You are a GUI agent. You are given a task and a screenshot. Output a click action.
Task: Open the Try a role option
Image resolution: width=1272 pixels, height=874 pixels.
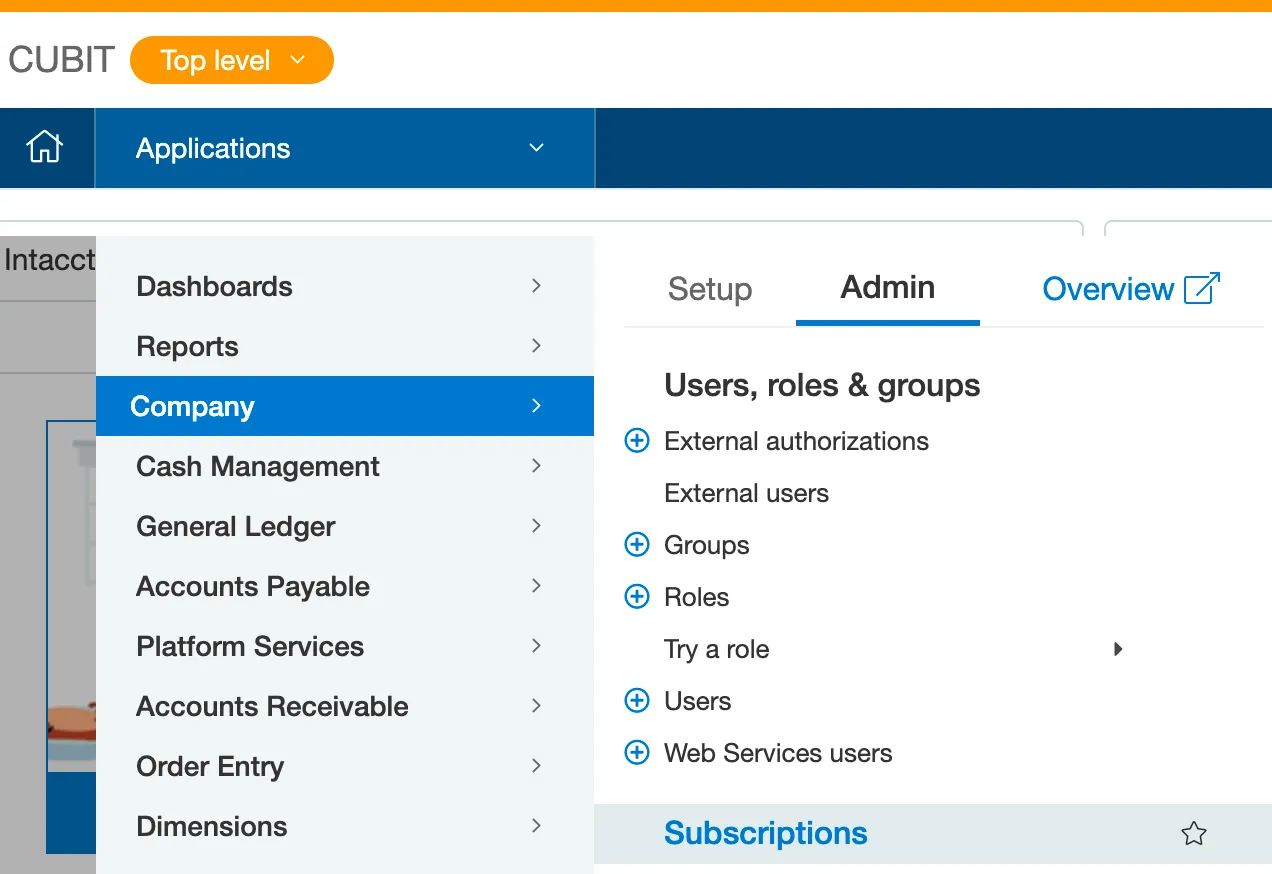716,649
